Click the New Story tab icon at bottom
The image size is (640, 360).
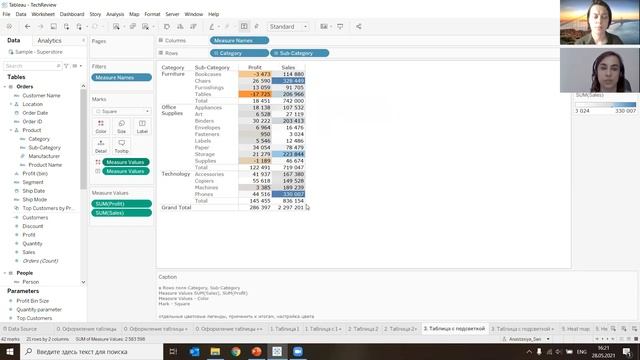[x=634, y=329]
